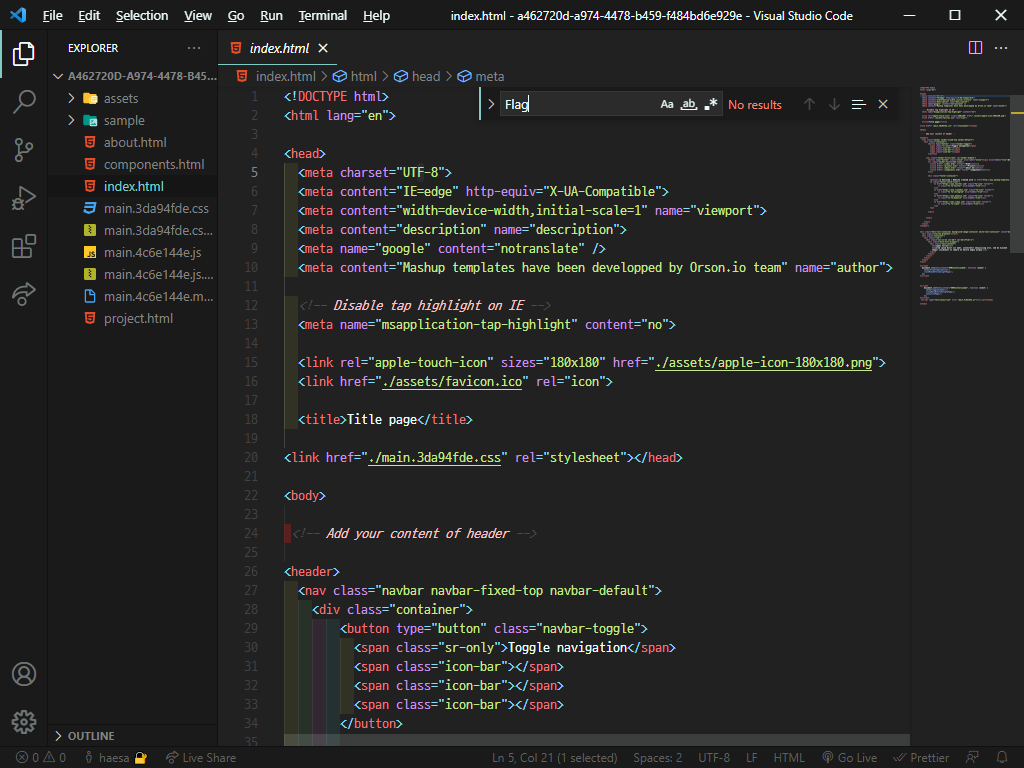
Task: Open Source Control view
Action: (24, 149)
